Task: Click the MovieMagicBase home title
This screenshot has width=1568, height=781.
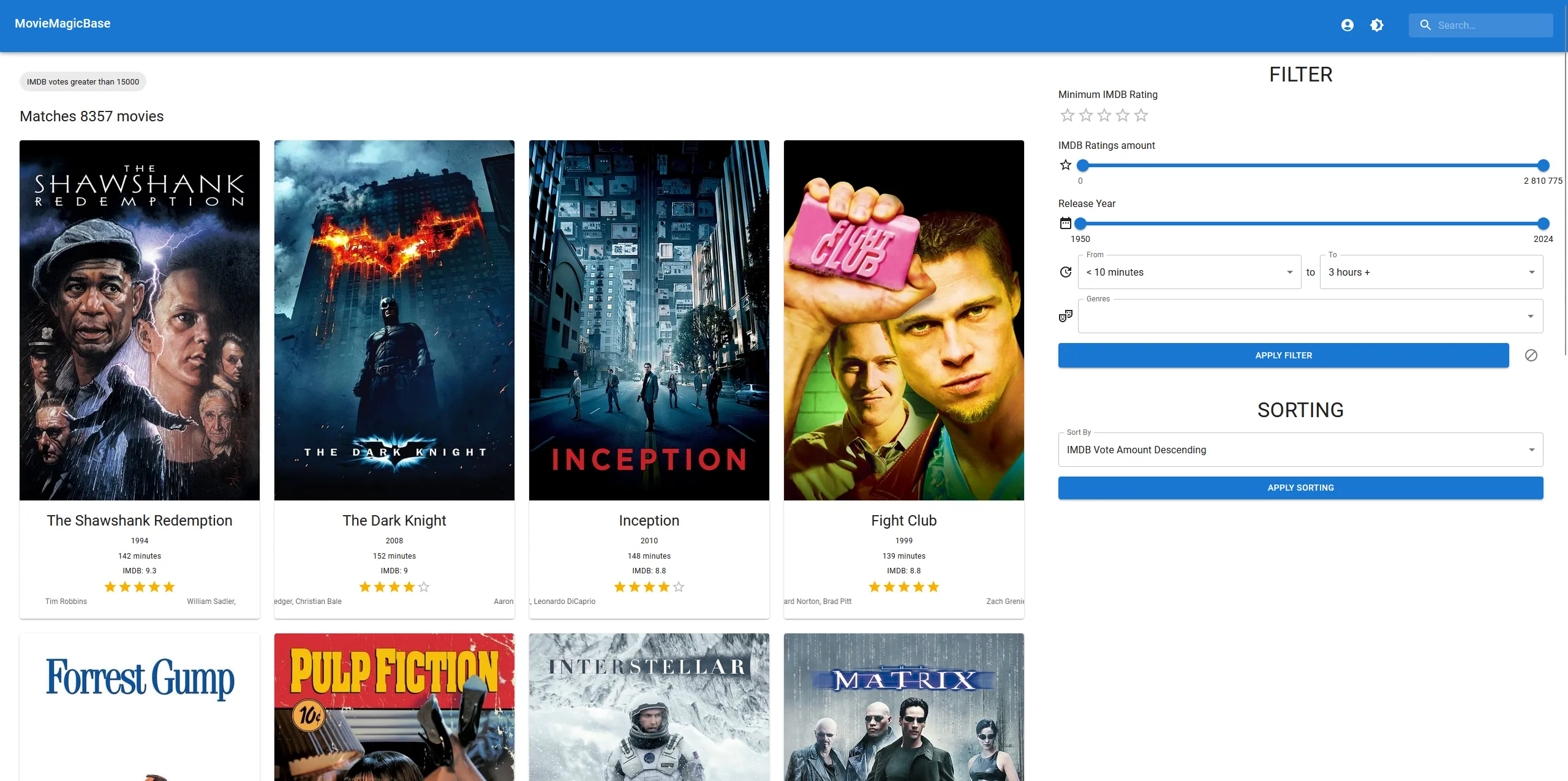Action: pos(62,23)
